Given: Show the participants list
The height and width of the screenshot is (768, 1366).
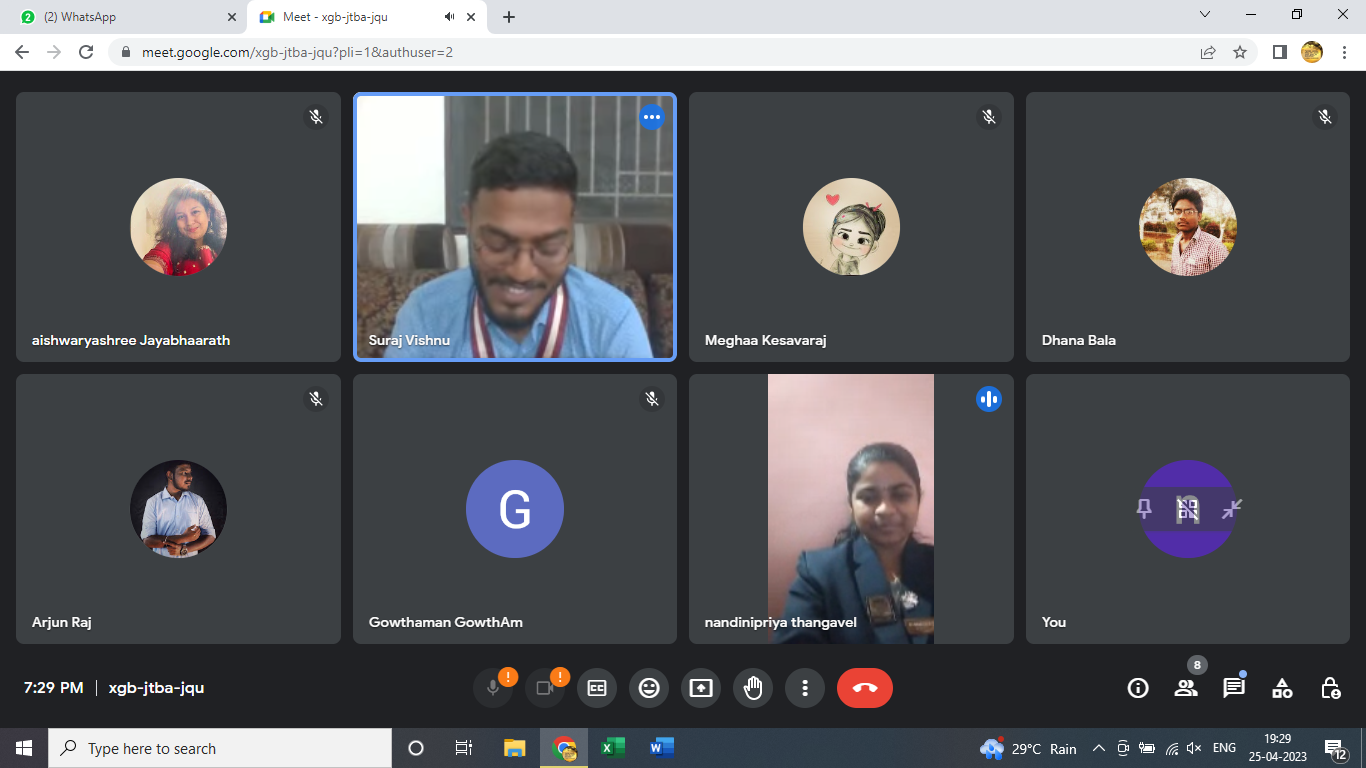Looking at the screenshot, I should [1186, 688].
